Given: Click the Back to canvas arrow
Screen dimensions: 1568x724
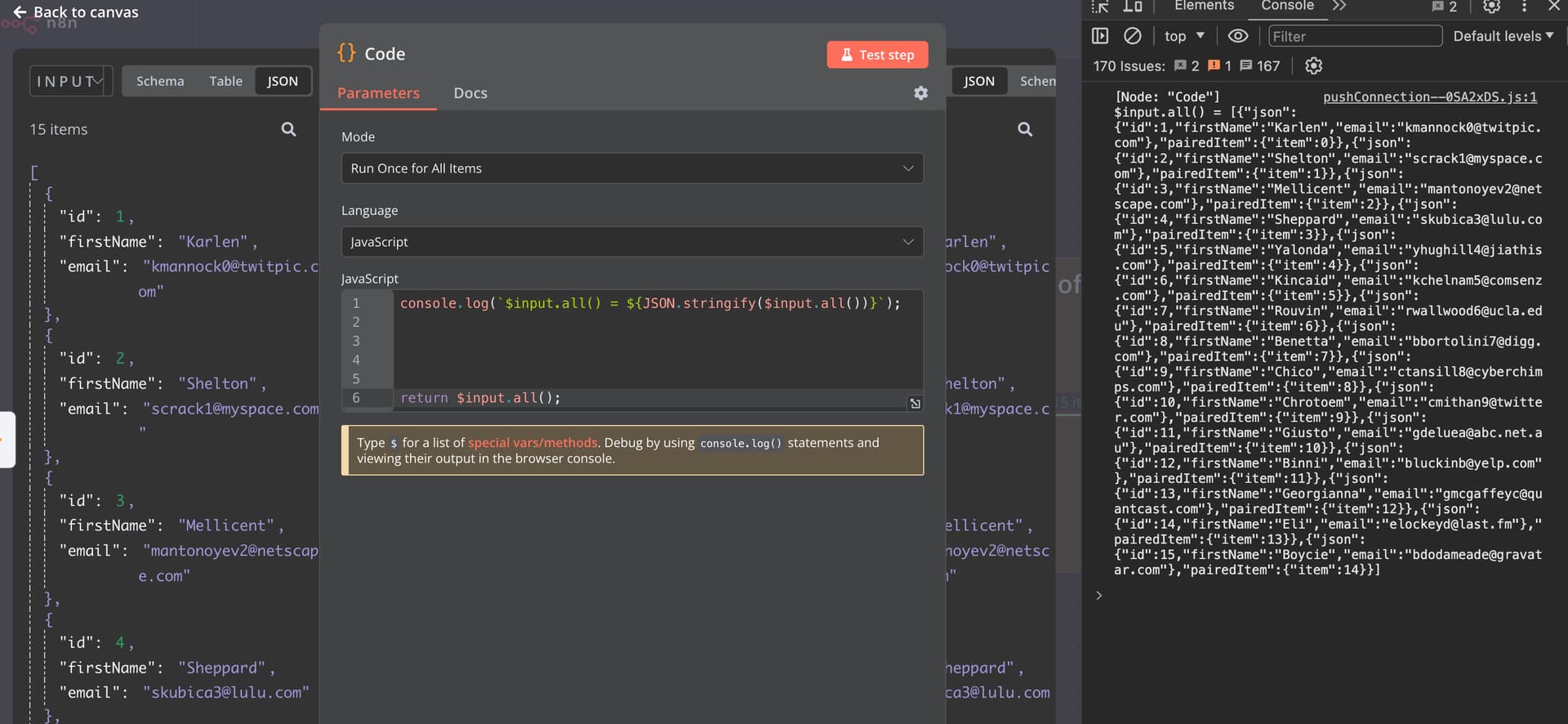Looking at the screenshot, I should coord(20,12).
